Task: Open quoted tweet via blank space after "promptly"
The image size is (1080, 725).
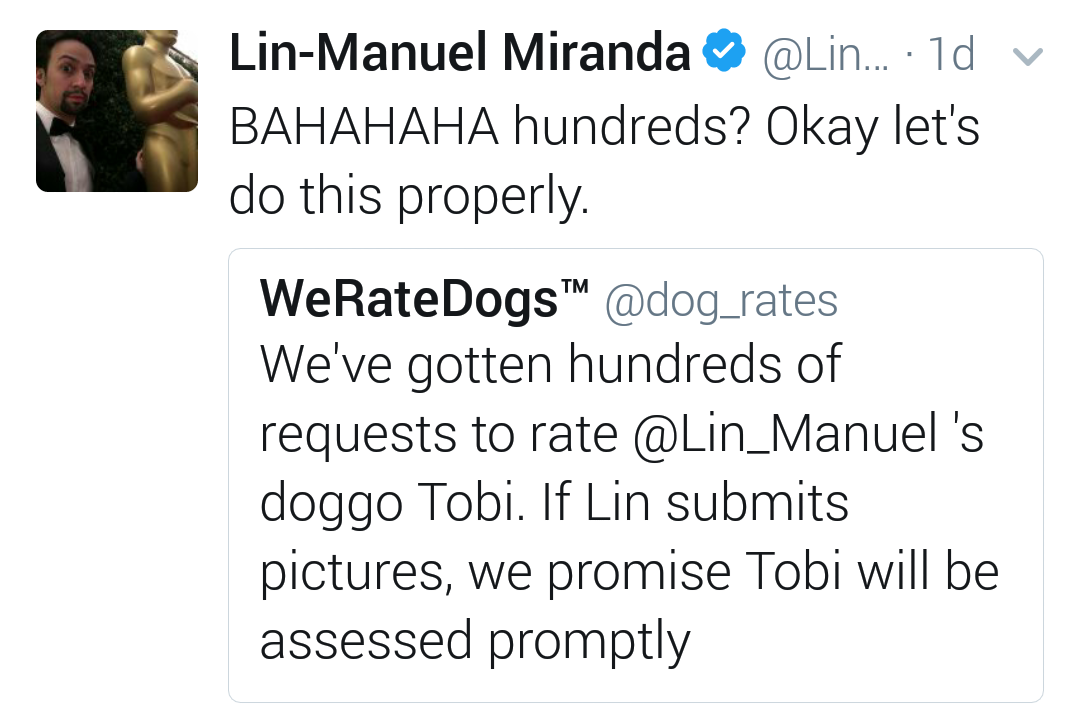Action: 860,641
